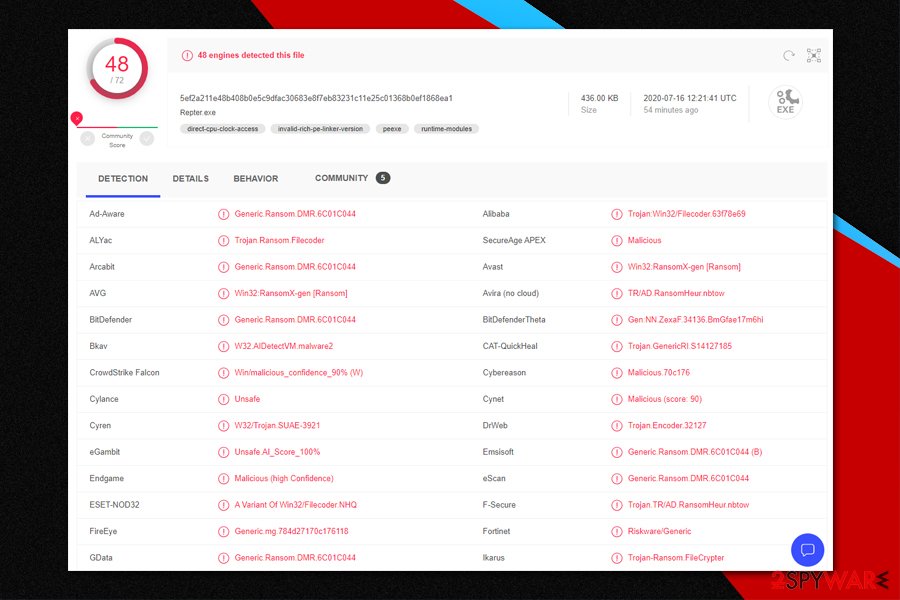Click the 48/72 detection score circle
The width and height of the screenshot is (900, 600).
click(117, 68)
